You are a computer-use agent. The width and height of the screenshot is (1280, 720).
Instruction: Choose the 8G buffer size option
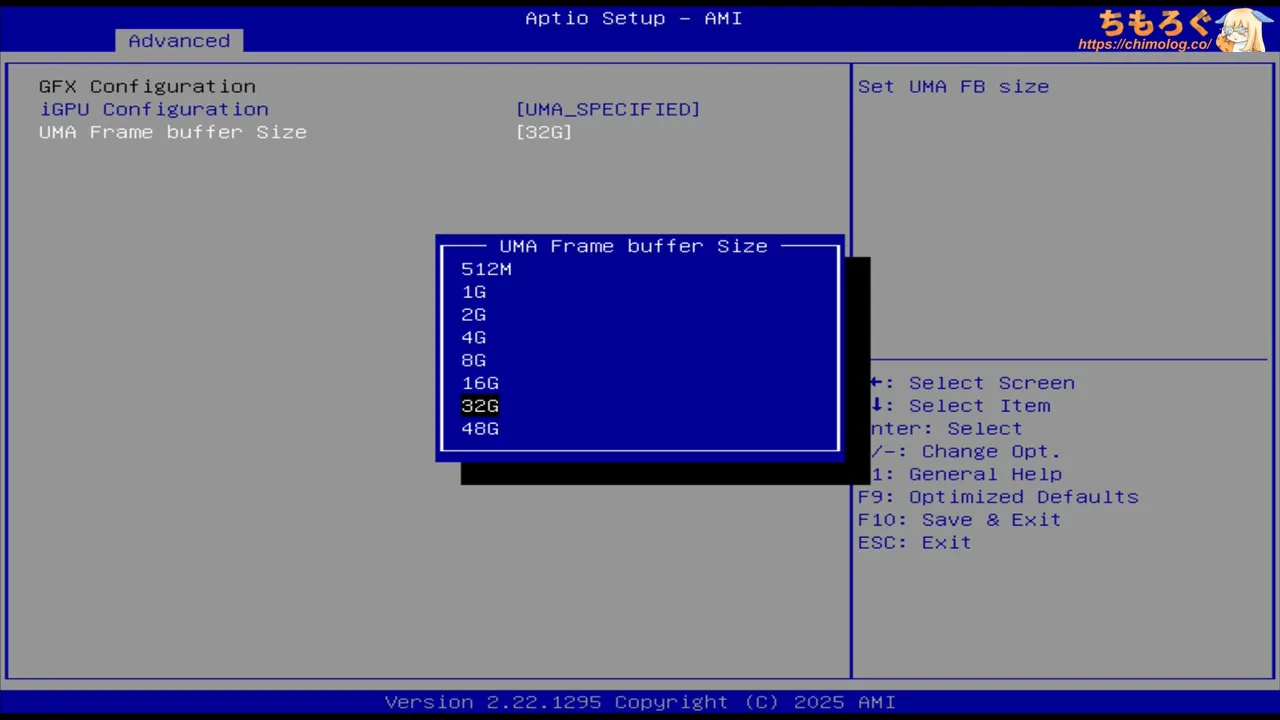pyautogui.click(x=474, y=361)
